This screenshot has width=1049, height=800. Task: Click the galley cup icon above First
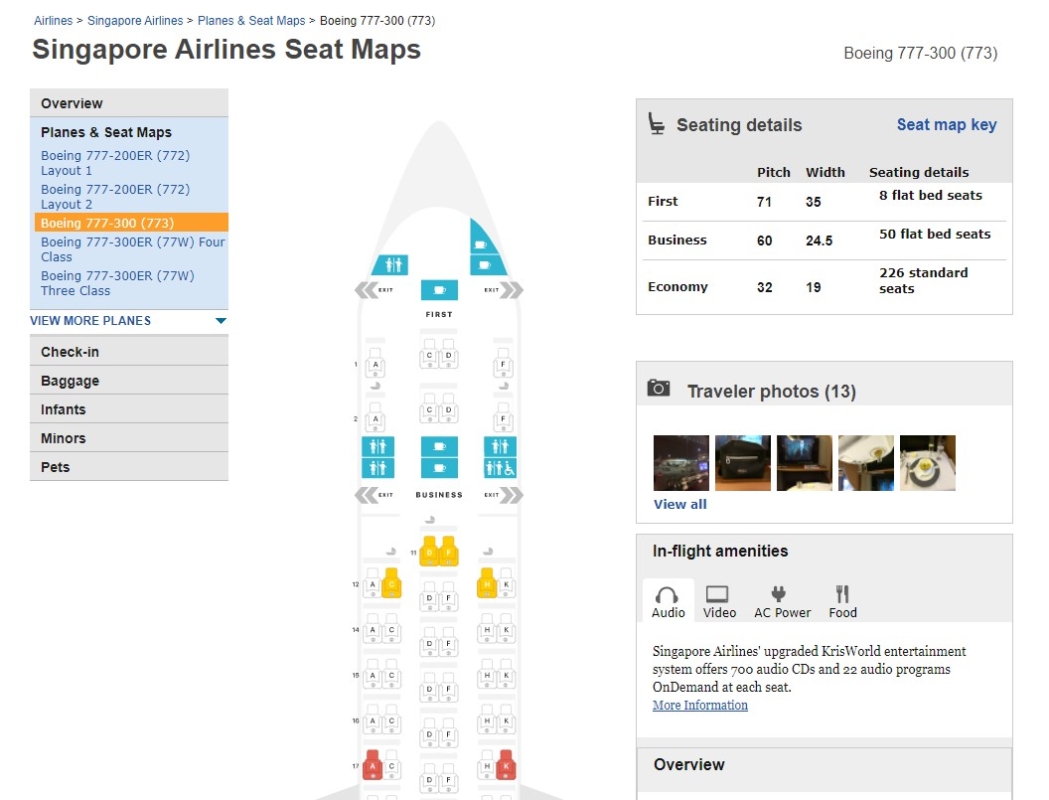(439, 290)
